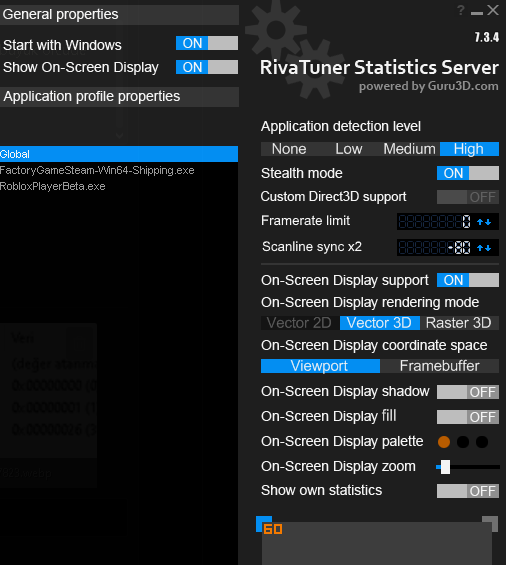Image resolution: width=506 pixels, height=565 pixels.
Task: Select Vector 3D rendering mode
Action: (x=380, y=323)
